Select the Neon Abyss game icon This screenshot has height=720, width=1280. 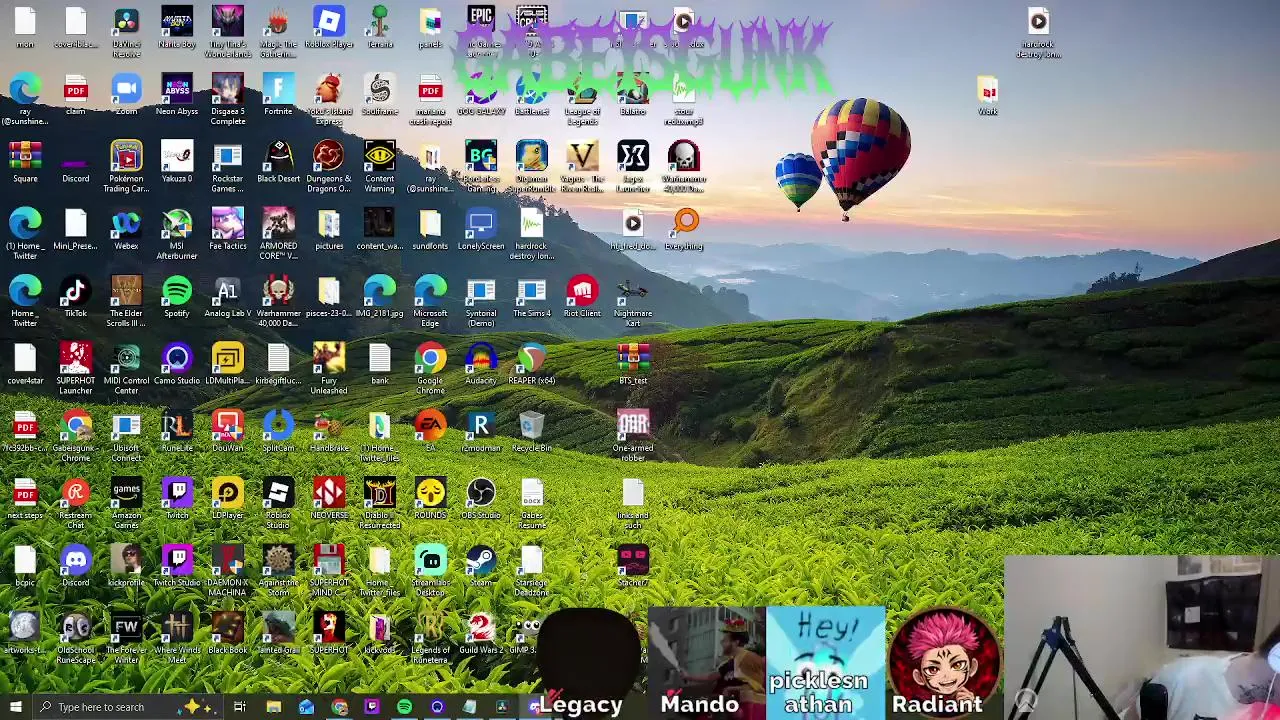tap(177, 95)
